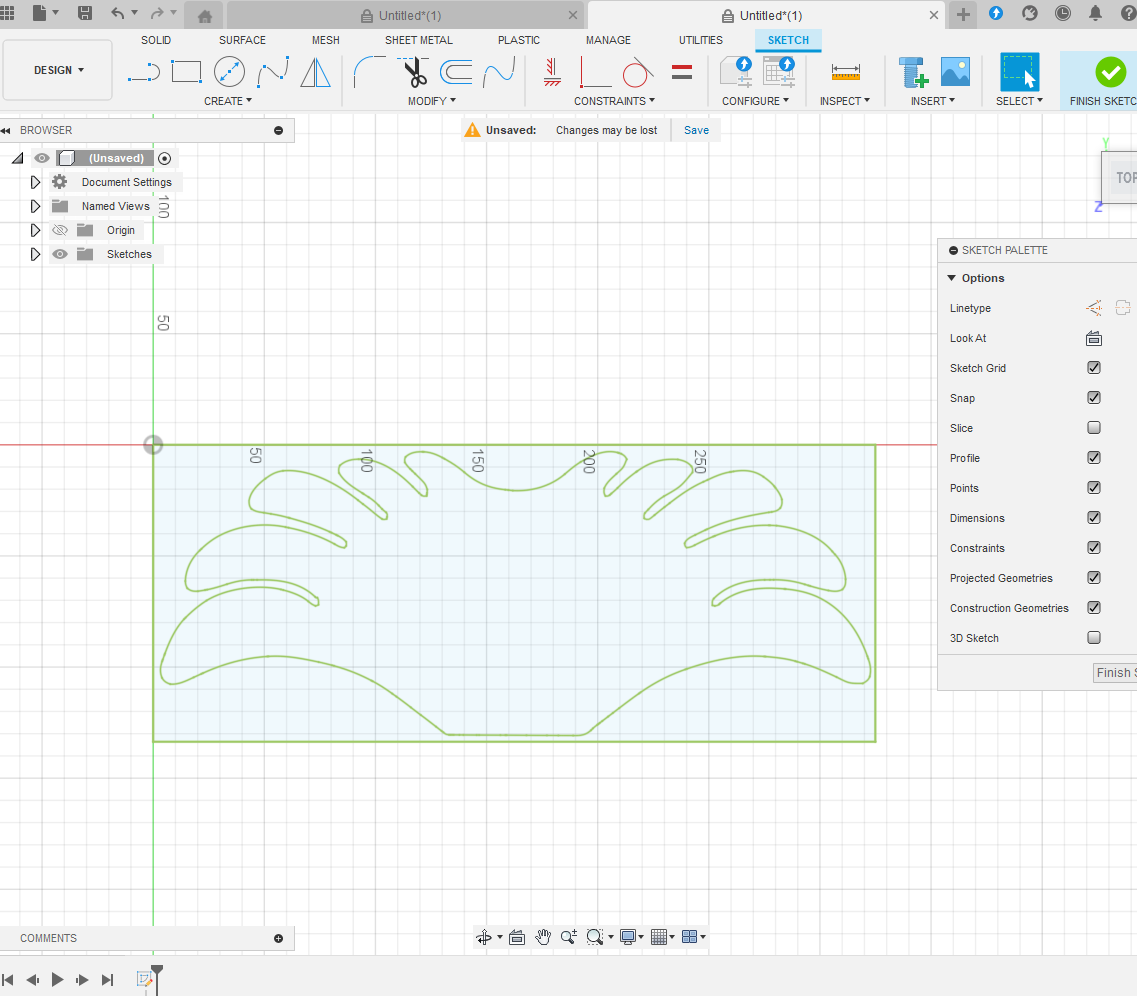This screenshot has width=1137, height=996.
Task: Switch to the UTILITIES tab
Action: (700, 41)
